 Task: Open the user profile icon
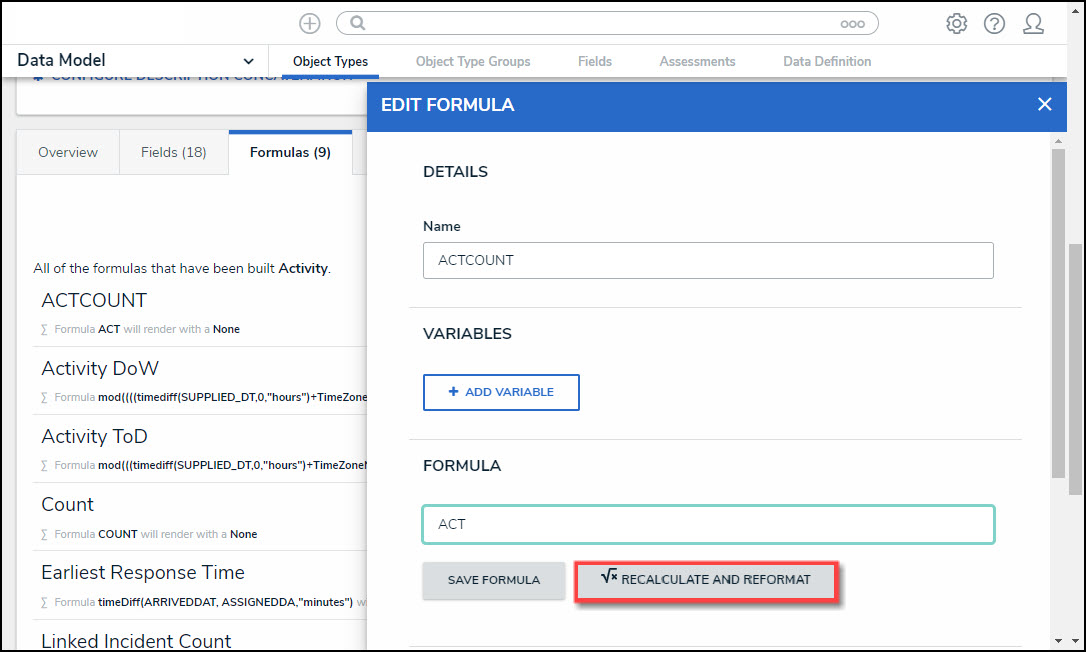click(x=1033, y=23)
